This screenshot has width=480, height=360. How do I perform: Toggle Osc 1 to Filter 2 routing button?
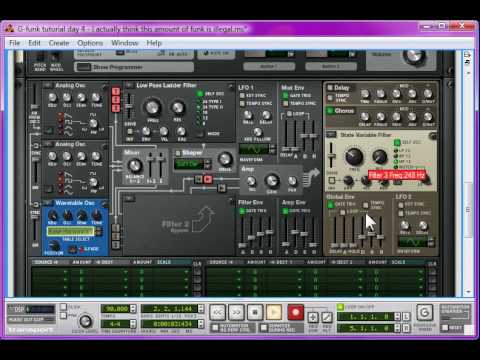tap(116, 228)
